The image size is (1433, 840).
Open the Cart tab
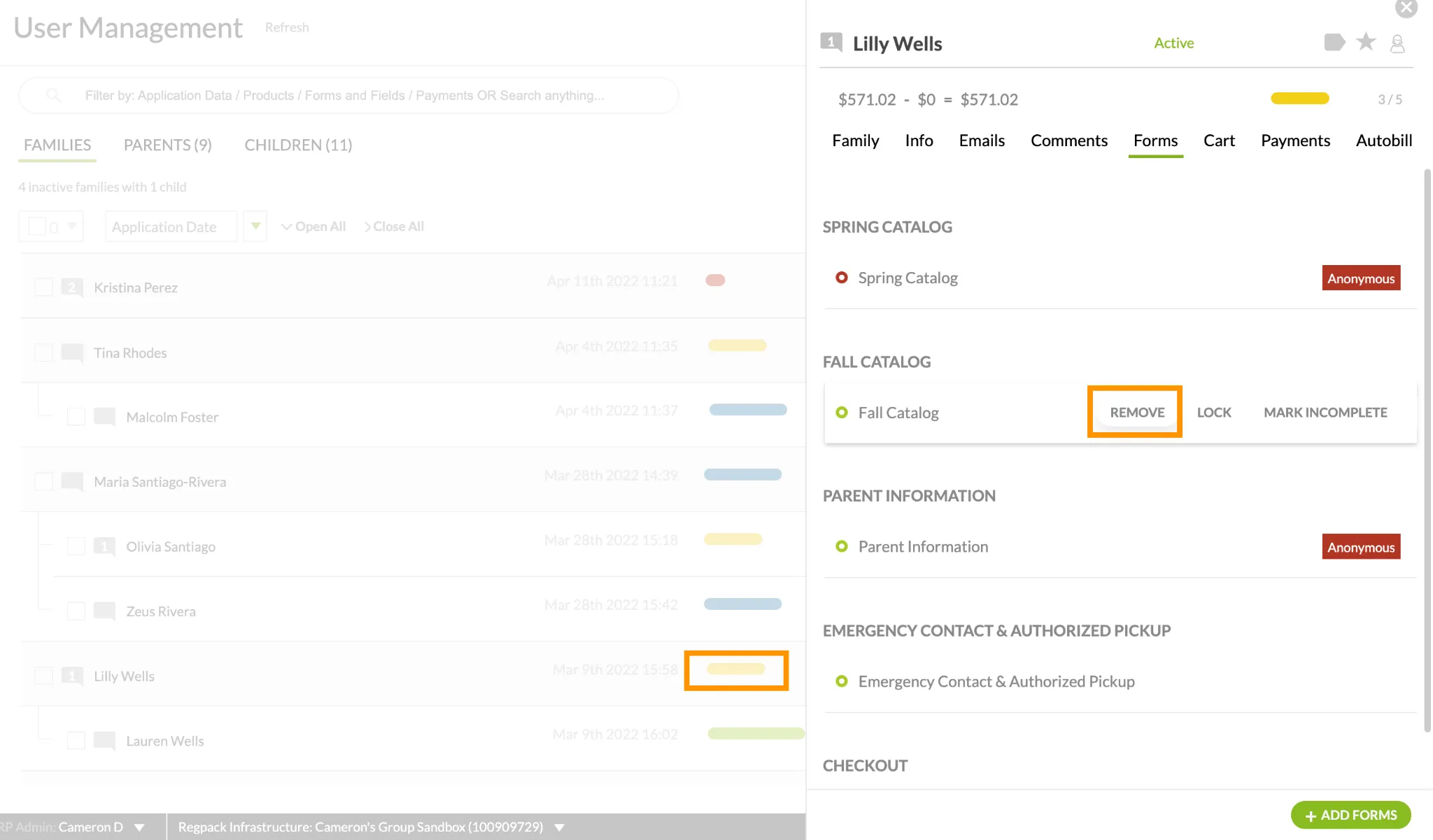click(1219, 141)
